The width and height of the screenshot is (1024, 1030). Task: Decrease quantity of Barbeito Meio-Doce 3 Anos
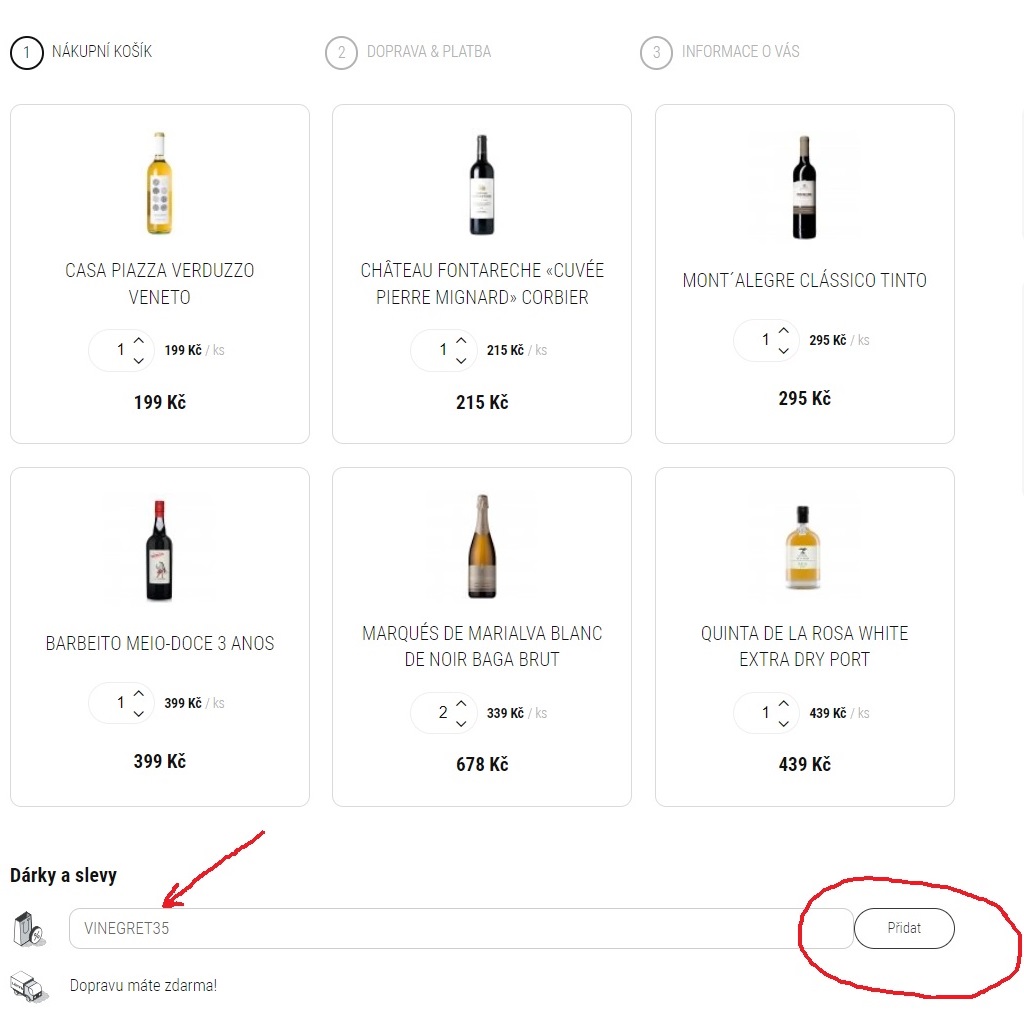139,713
